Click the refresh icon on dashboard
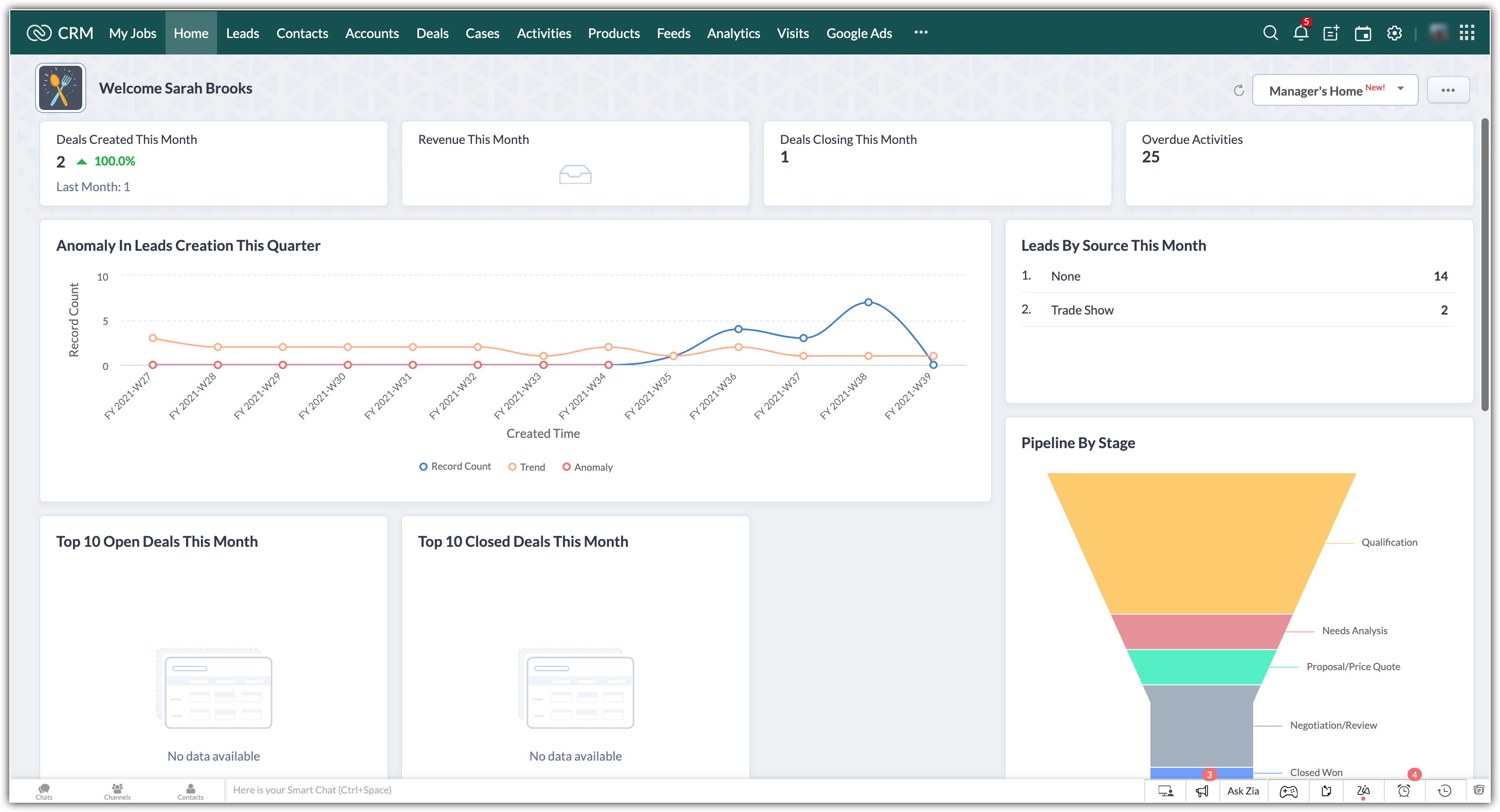The height and width of the screenshot is (812, 1500). [x=1239, y=89]
